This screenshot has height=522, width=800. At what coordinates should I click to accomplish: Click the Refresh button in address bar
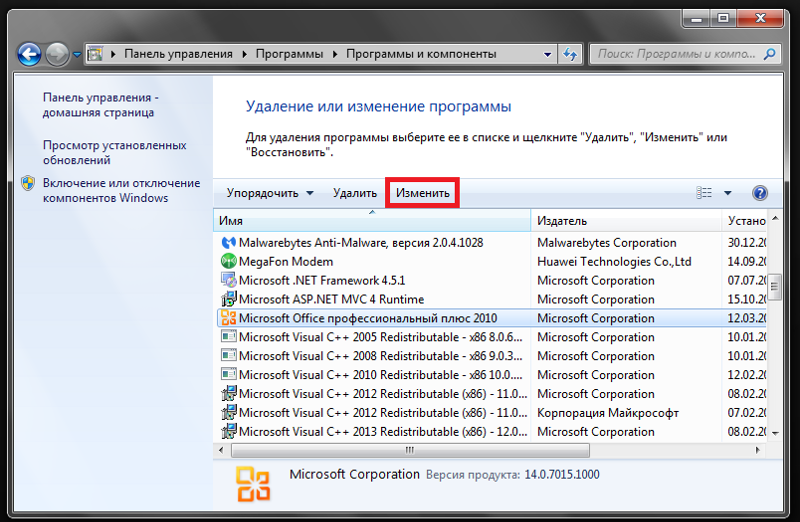(570, 54)
